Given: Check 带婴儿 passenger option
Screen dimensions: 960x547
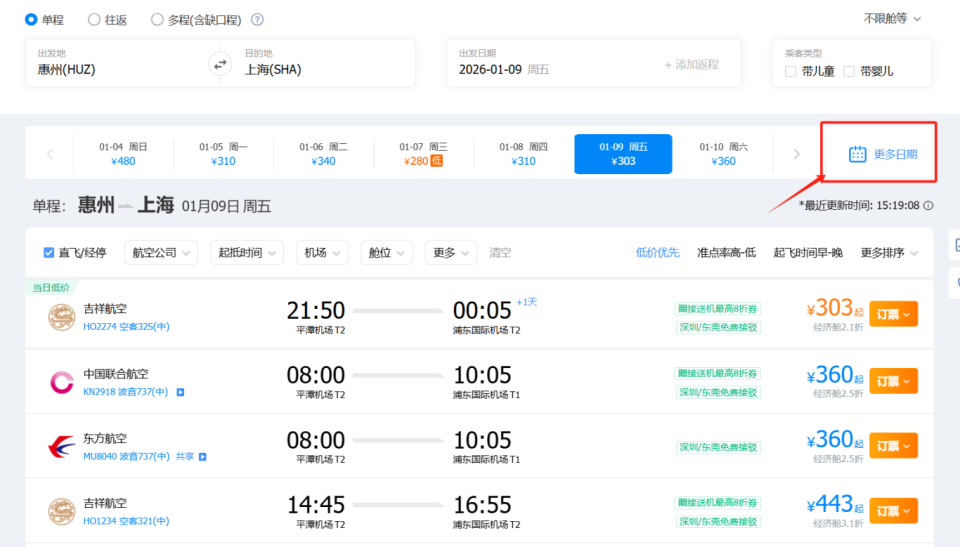Looking at the screenshot, I should pyautogui.click(x=849, y=72).
